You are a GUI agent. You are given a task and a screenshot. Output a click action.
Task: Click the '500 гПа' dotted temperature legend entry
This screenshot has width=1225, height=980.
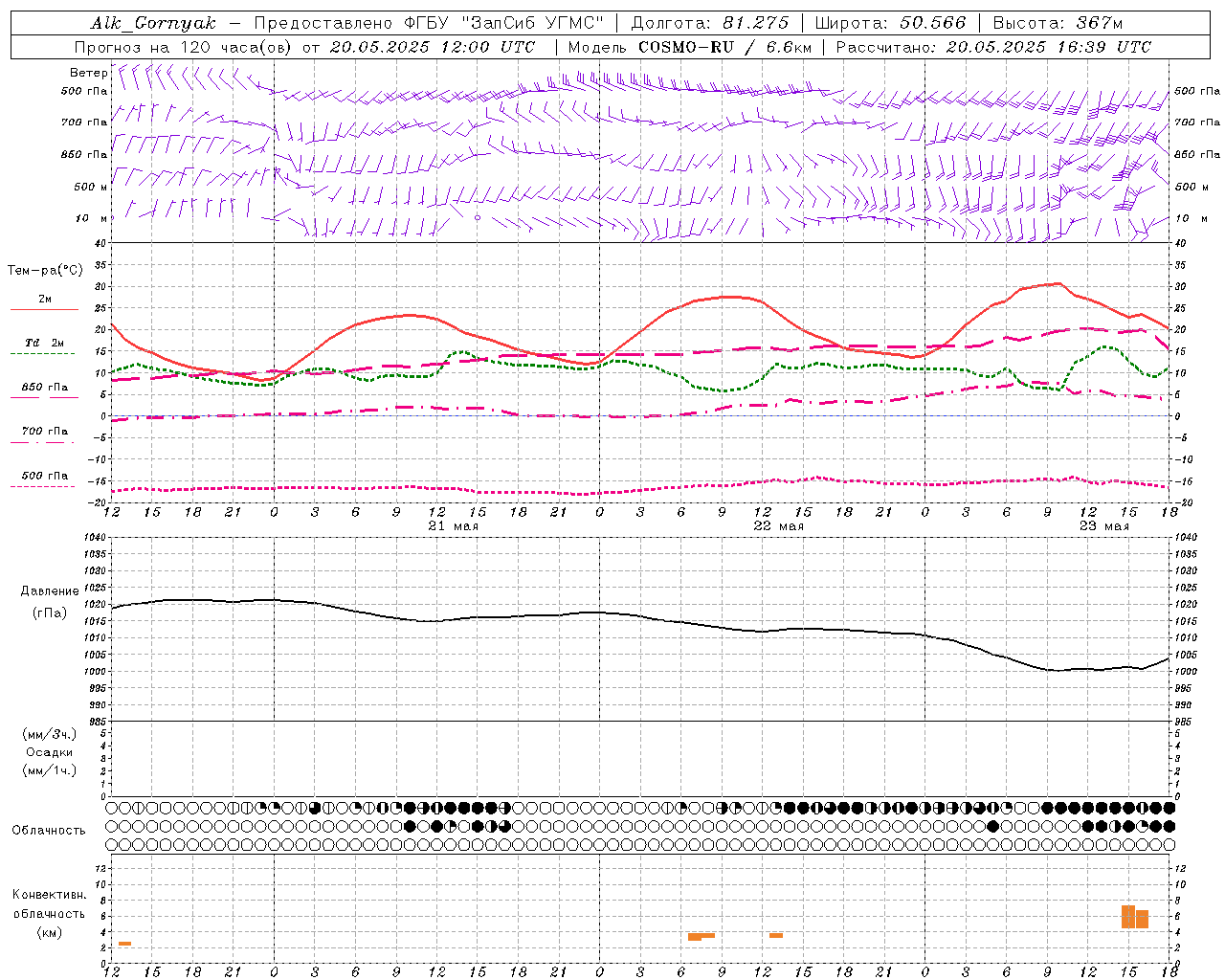[44, 476]
